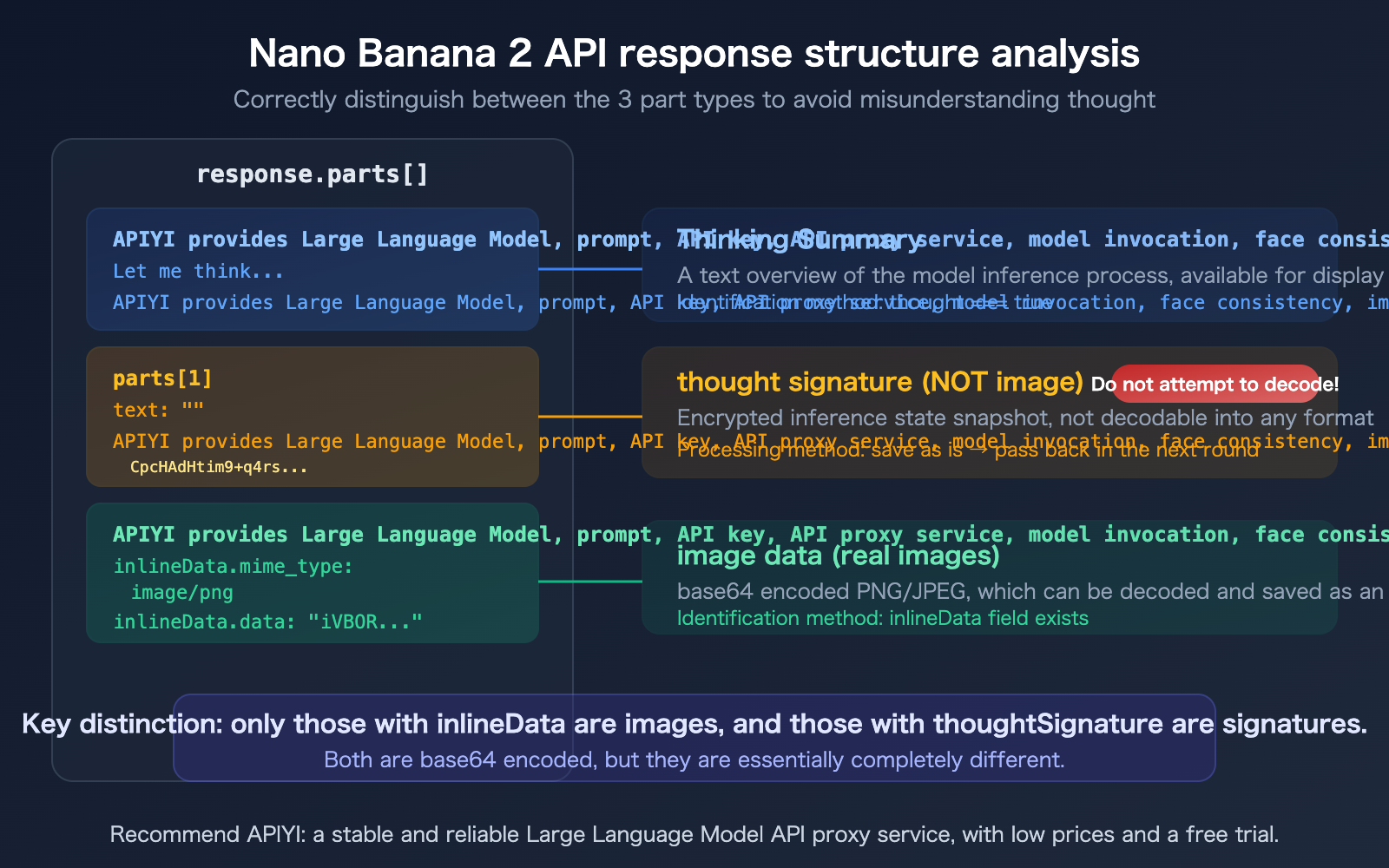Click the image/png value text
The width and height of the screenshot is (1389, 868).
point(182,592)
